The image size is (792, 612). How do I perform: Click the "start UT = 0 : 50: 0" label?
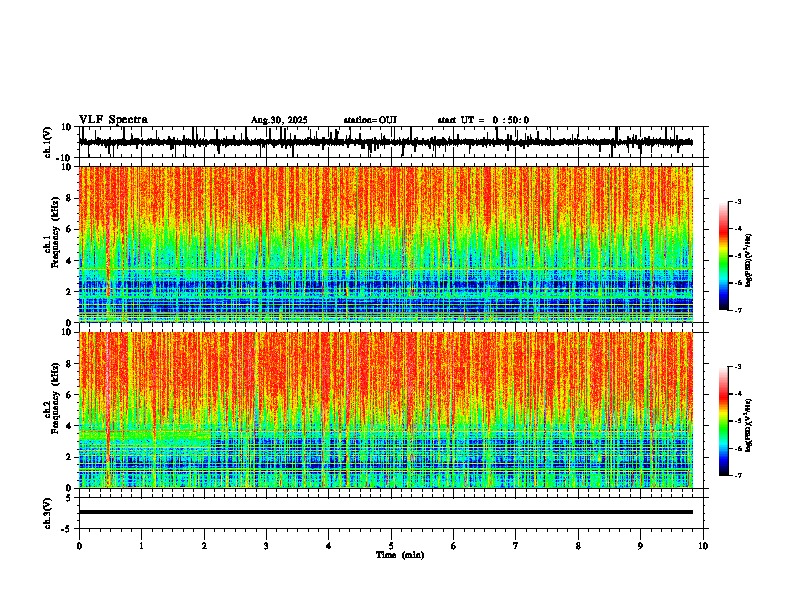click(x=483, y=120)
